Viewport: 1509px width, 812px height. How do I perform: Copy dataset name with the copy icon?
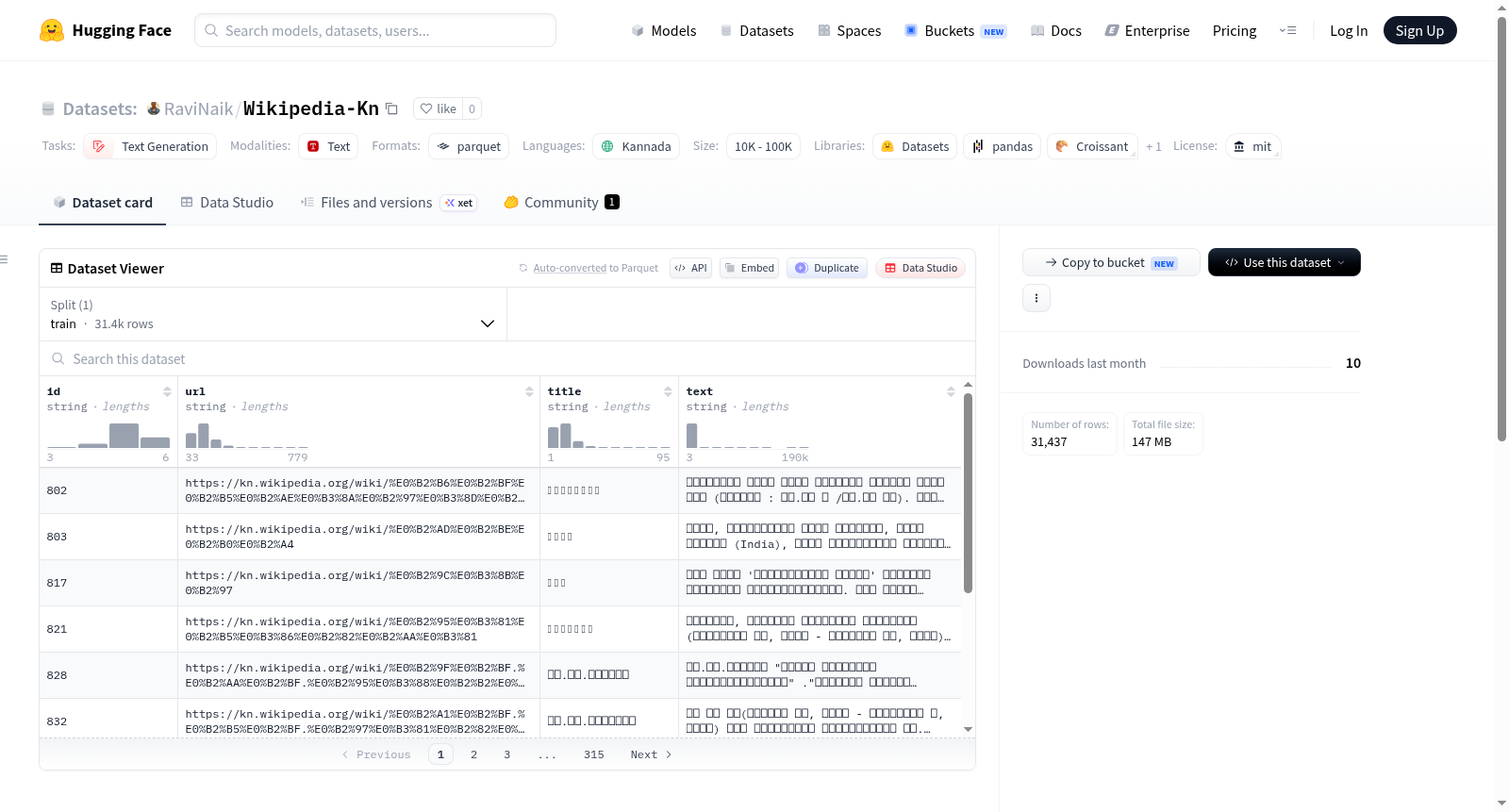pyautogui.click(x=392, y=108)
